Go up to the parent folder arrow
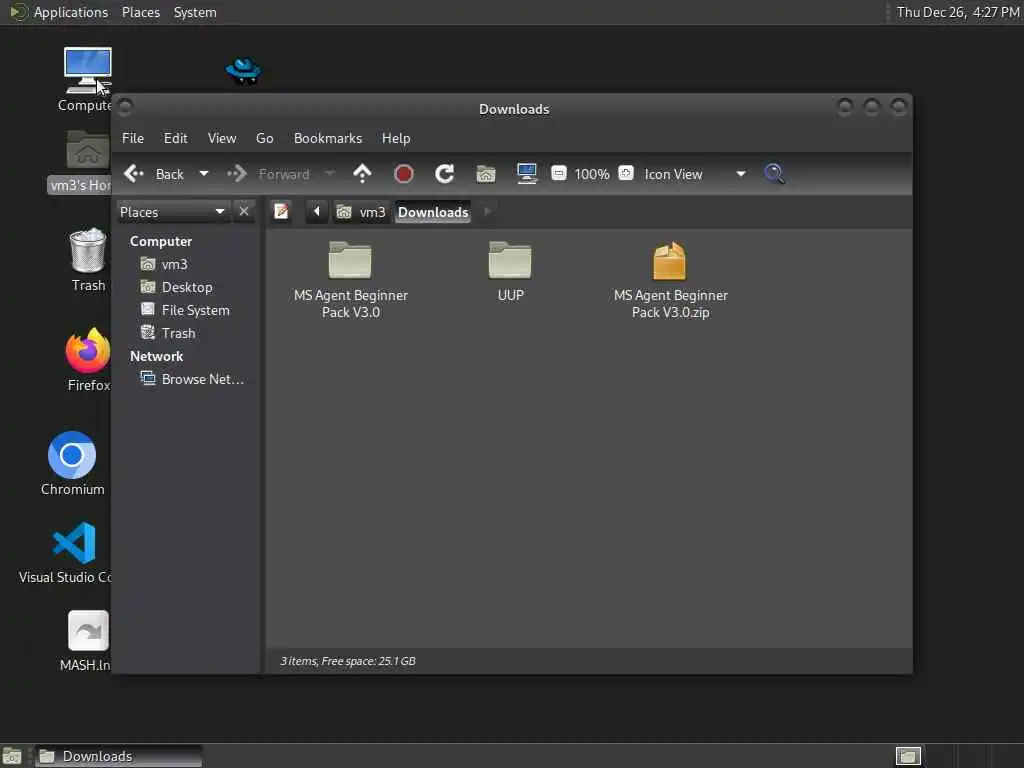This screenshot has height=768, width=1024. pyautogui.click(x=362, y=174)
